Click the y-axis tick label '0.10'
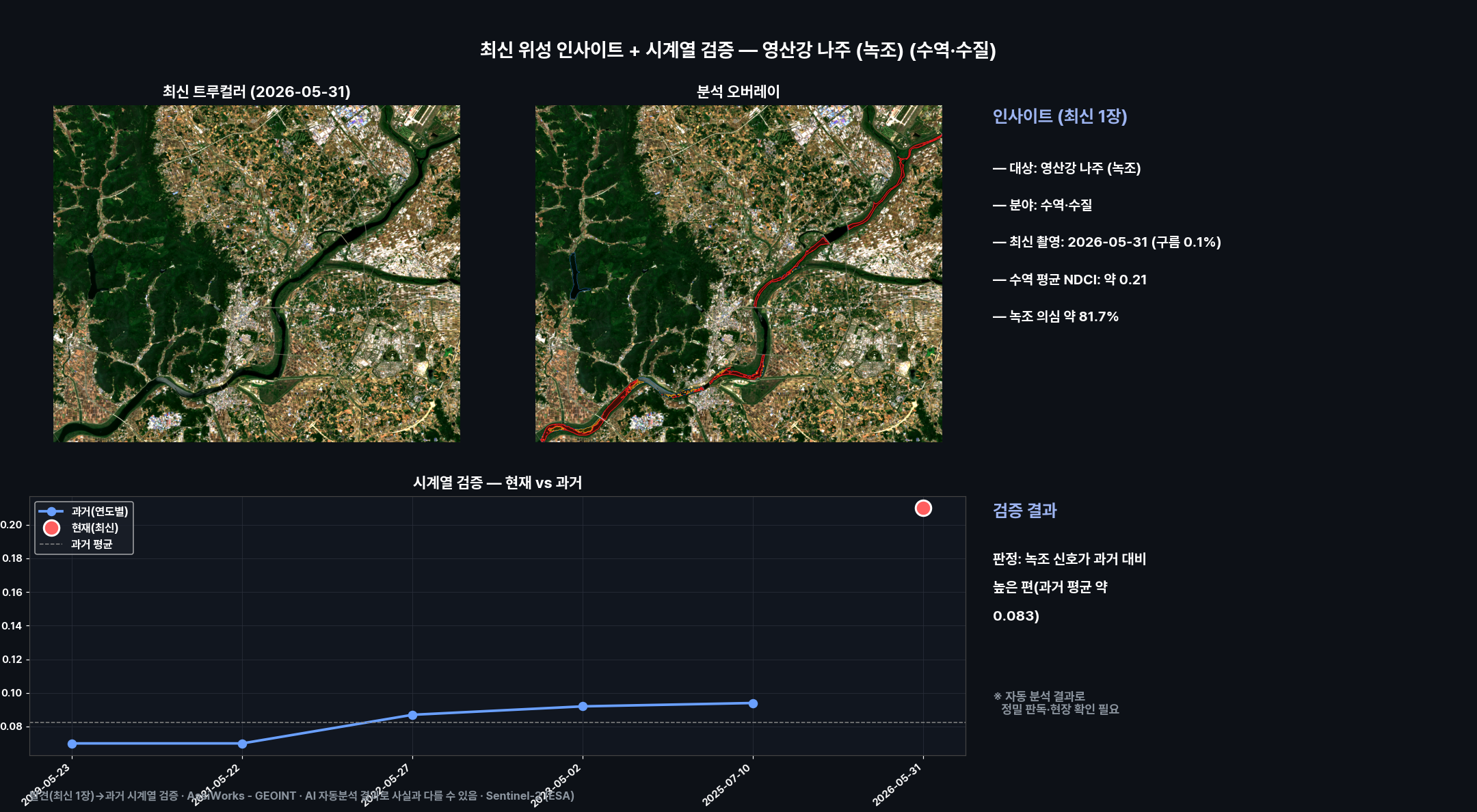The height and width of the screenshot is (812, 1477). point(11,693)
